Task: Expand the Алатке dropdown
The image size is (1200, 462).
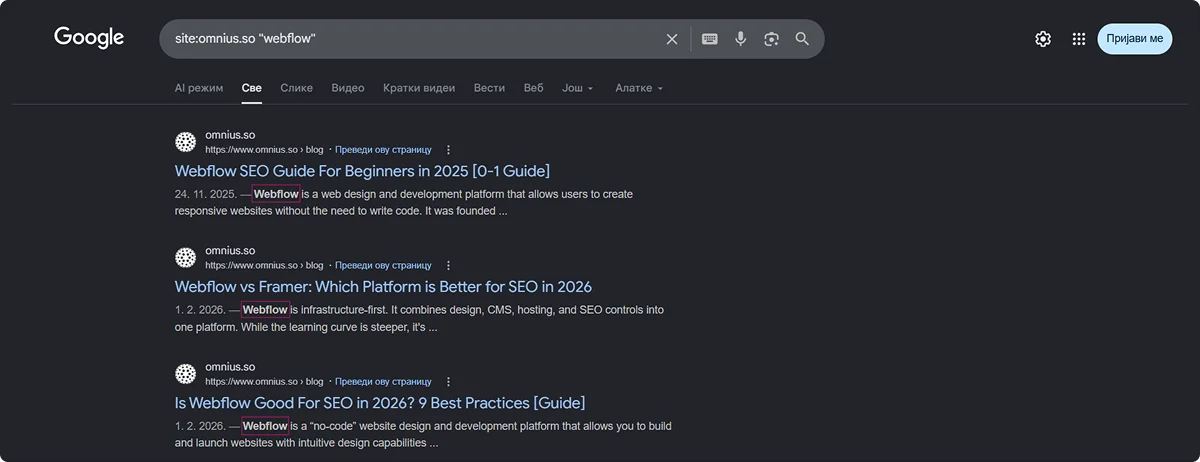Action: pos(639,88)
